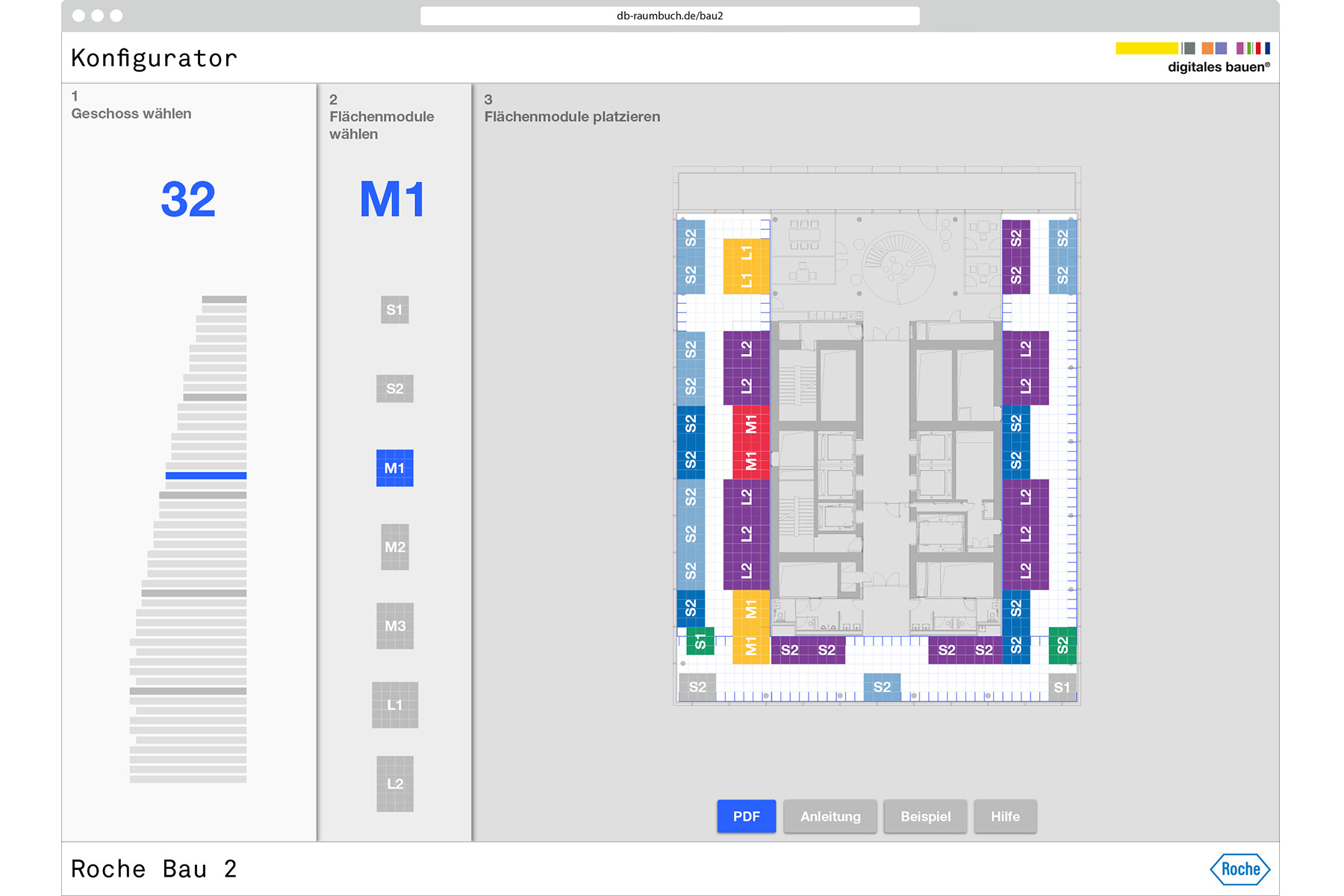Screen dimensions: 1344x896
Task: Click the red M1 module on the floor plan
Action: tap(750, 442)
